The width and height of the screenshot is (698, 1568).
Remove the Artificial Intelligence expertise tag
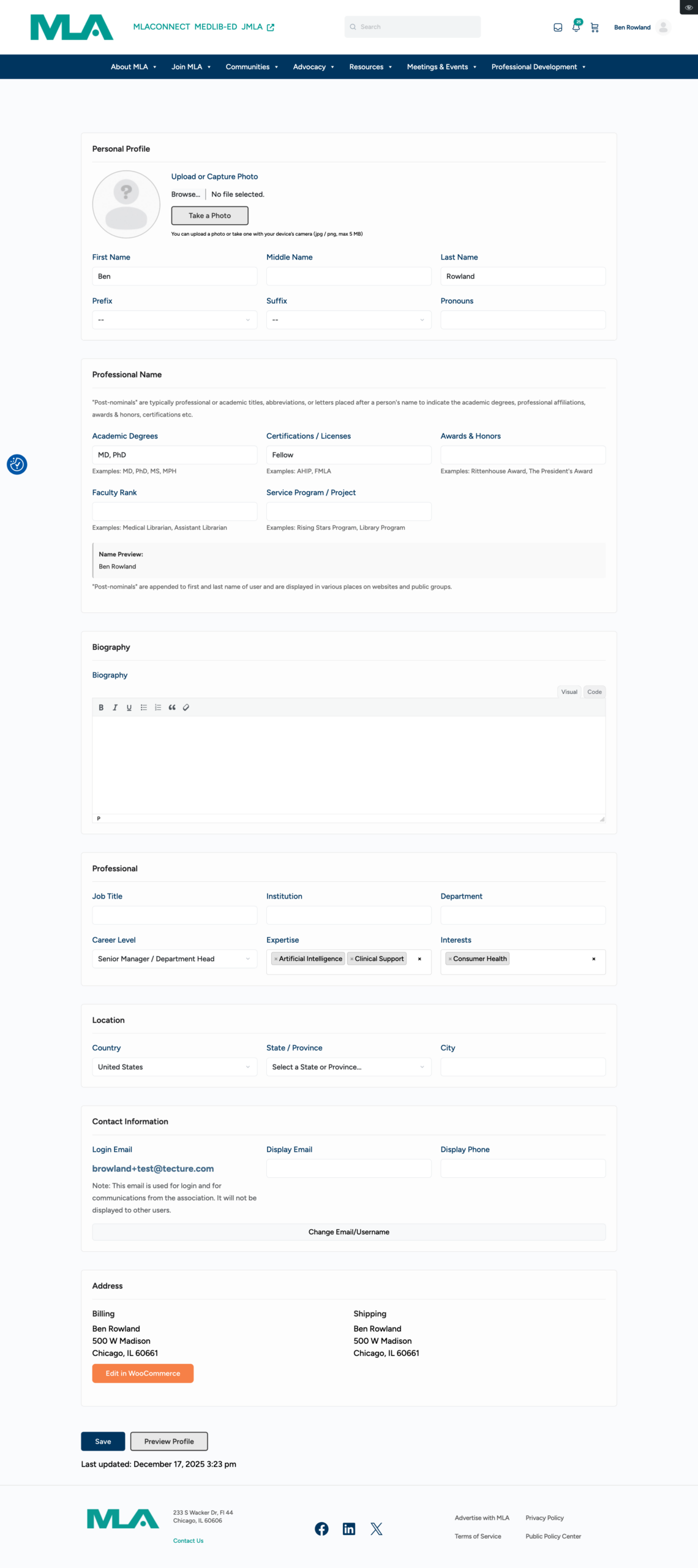[276, 959]
